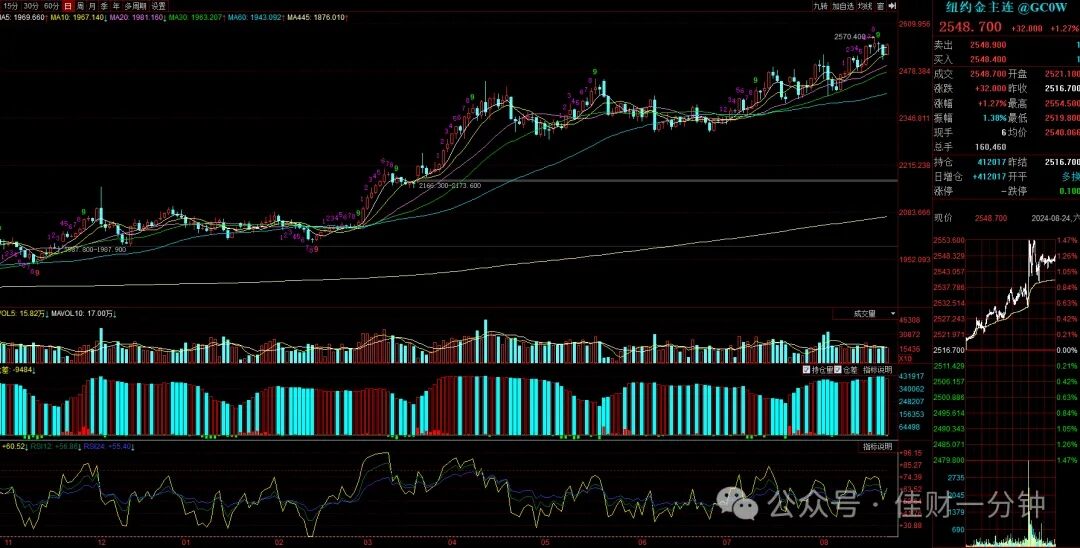
Task: Click the MA5 indicator arrow label
Action: pyautogui.click(x=45, y=17)
